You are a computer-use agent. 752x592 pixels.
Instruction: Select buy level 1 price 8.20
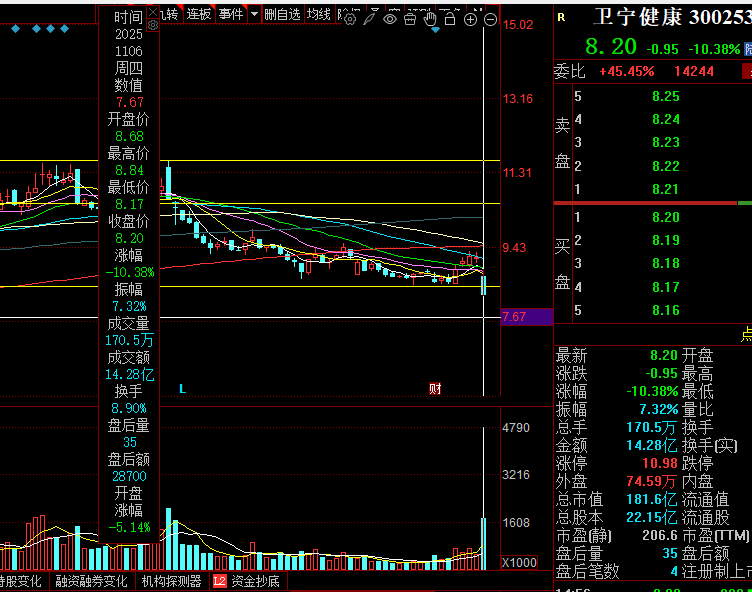[x=666, y=217]
